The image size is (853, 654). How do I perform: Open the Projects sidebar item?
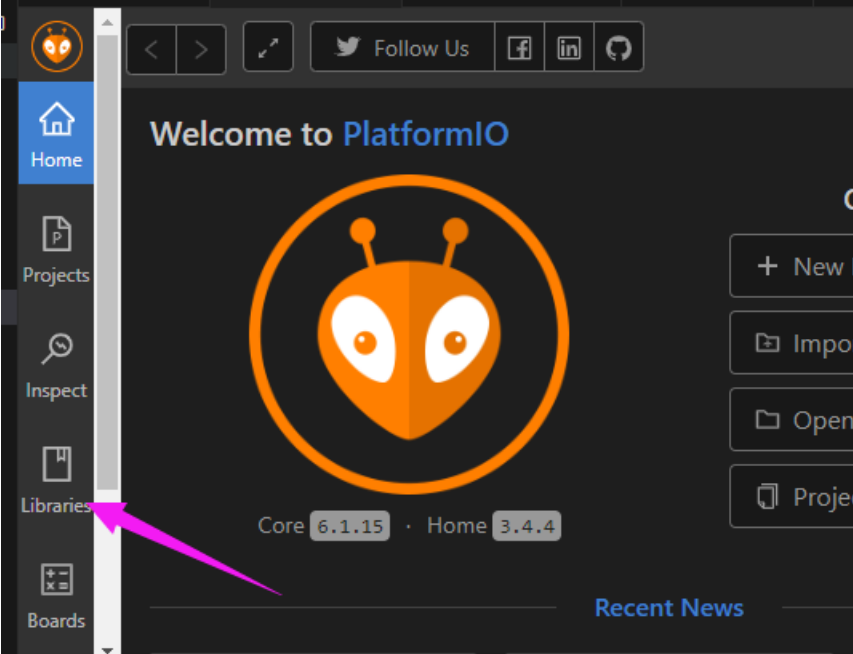pyautogui.click(x=56, y=248)
